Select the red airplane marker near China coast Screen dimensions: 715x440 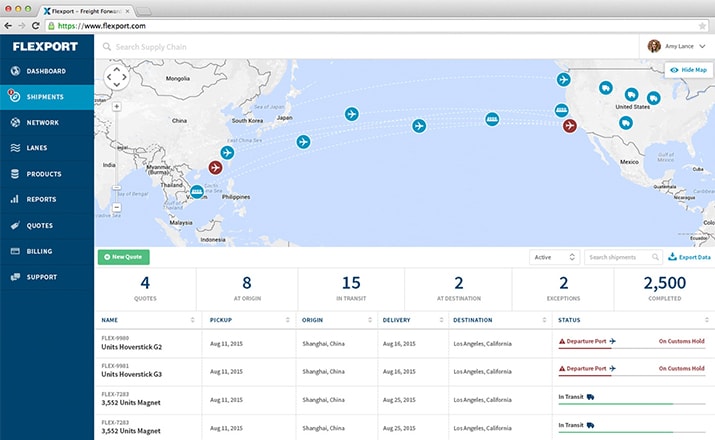point(215,167)
